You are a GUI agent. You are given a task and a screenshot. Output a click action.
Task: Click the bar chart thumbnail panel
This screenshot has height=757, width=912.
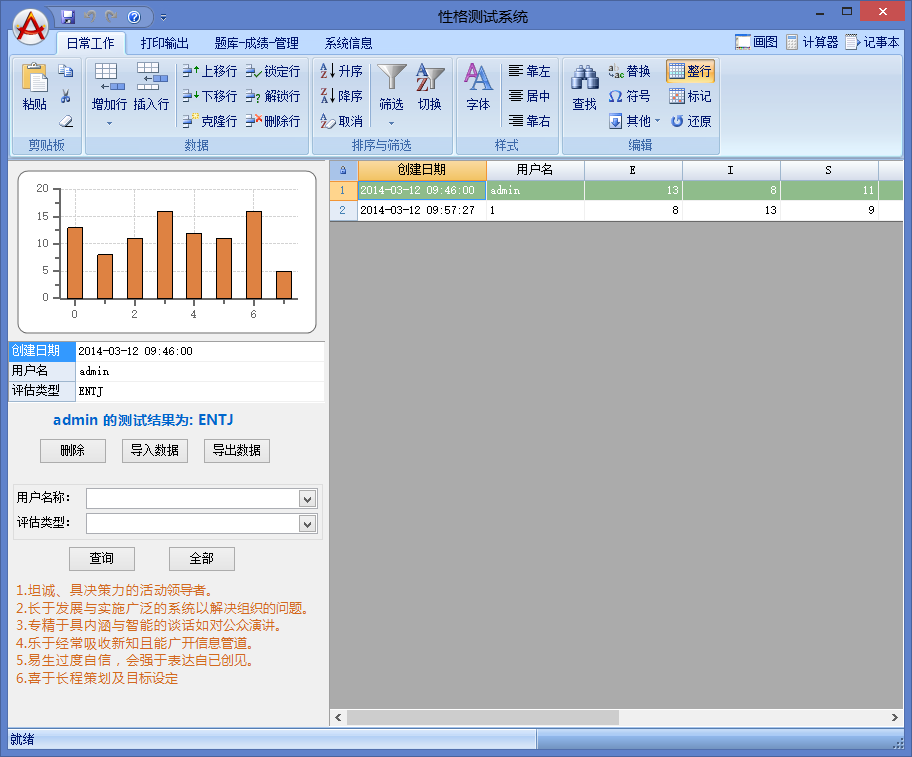point(167,252)
